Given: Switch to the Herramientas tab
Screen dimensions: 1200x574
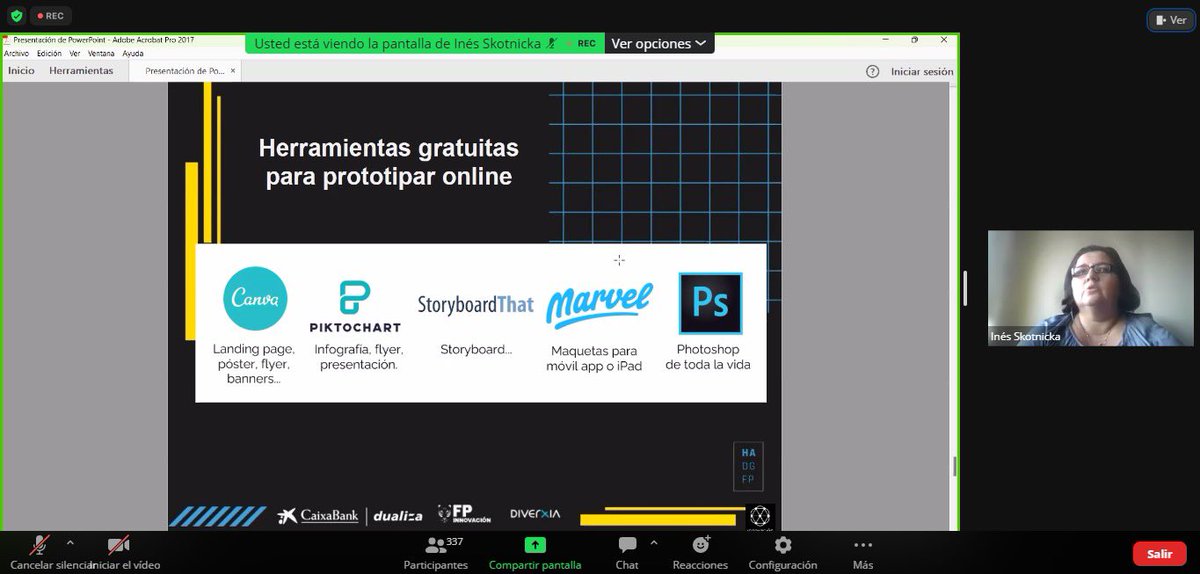Looking at the screenshot, I should pyautogui.click(x=81, y=71).
